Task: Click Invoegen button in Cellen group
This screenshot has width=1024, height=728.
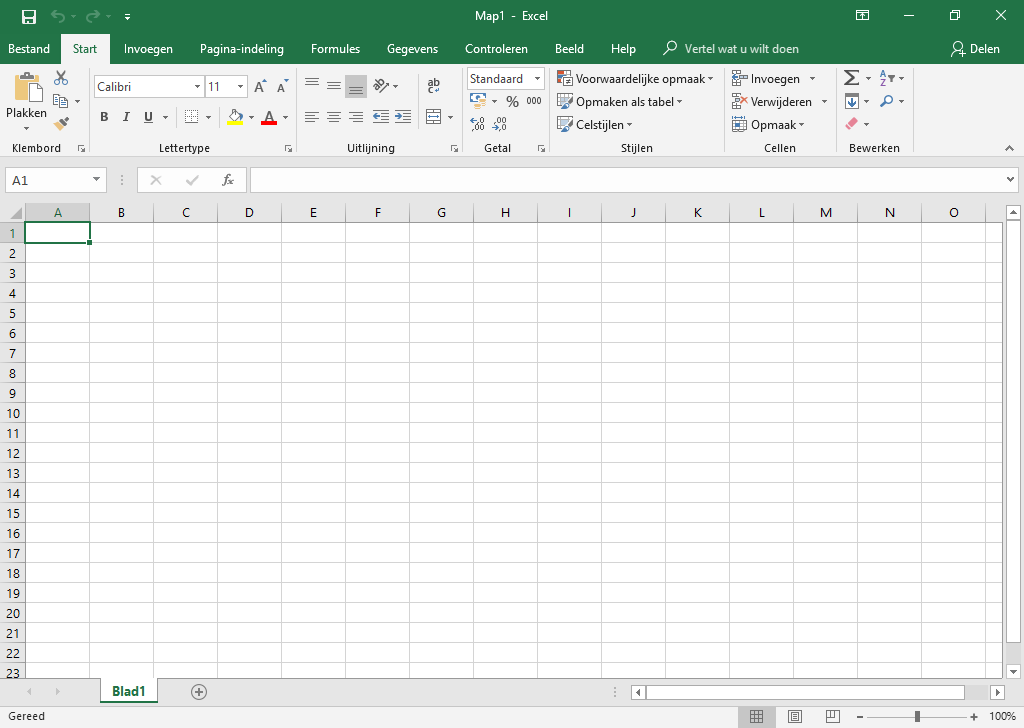Action: tap(774, 79)
